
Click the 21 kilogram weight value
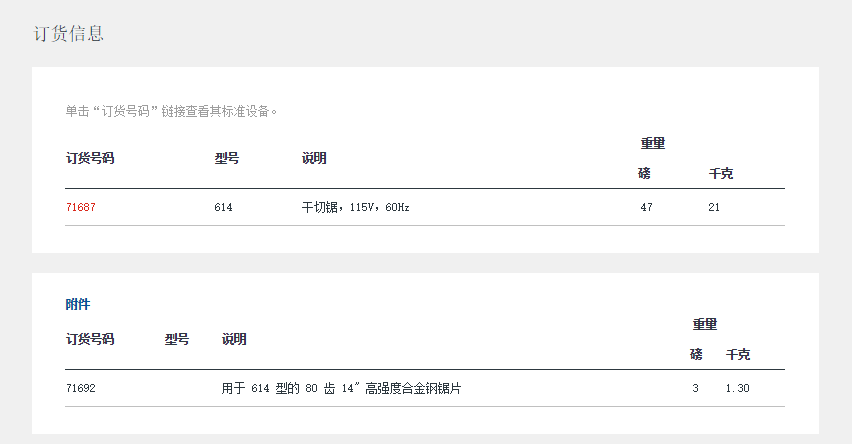(x=714, y=207)
